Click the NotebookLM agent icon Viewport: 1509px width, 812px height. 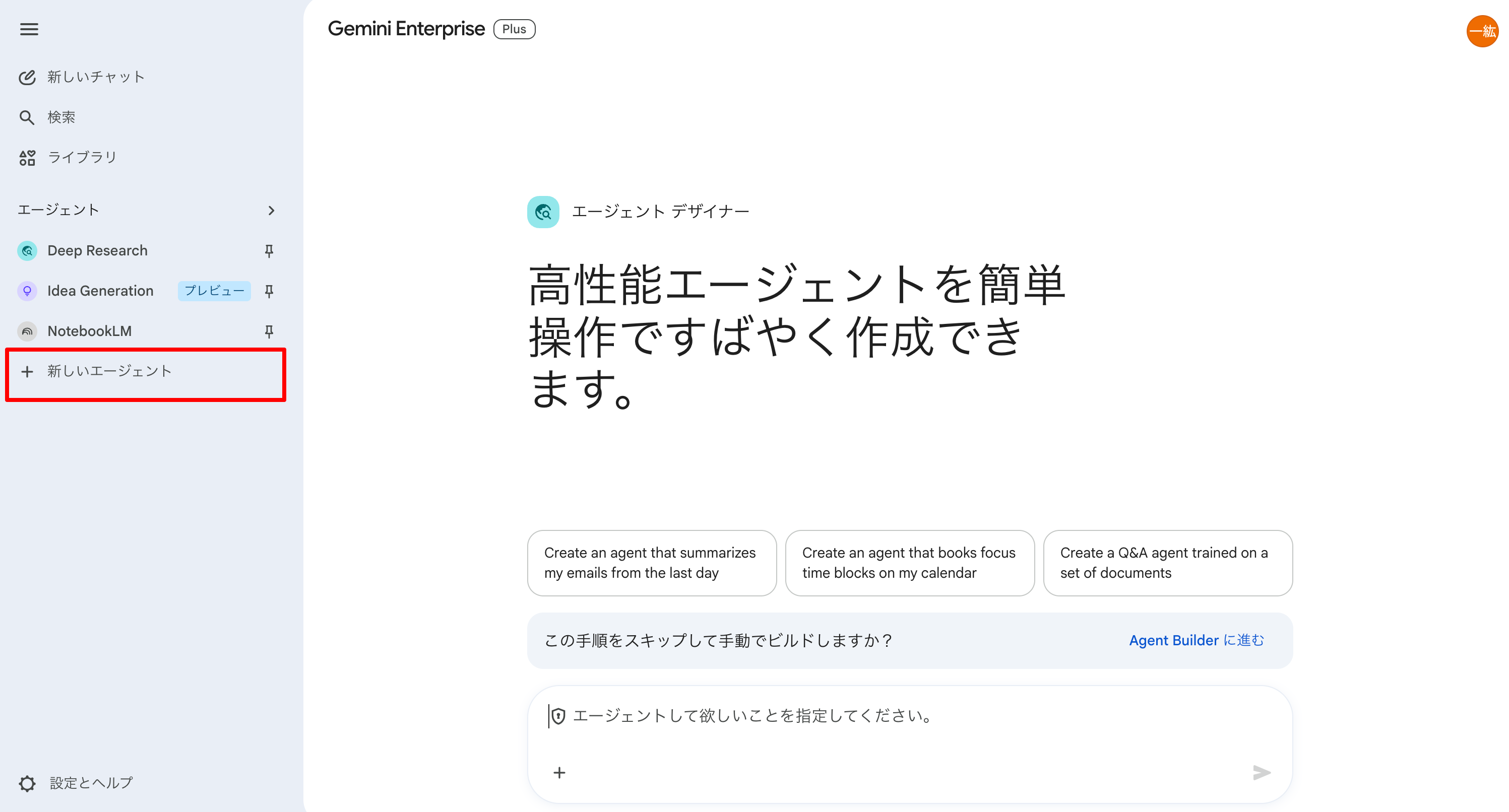pos(27,331)
